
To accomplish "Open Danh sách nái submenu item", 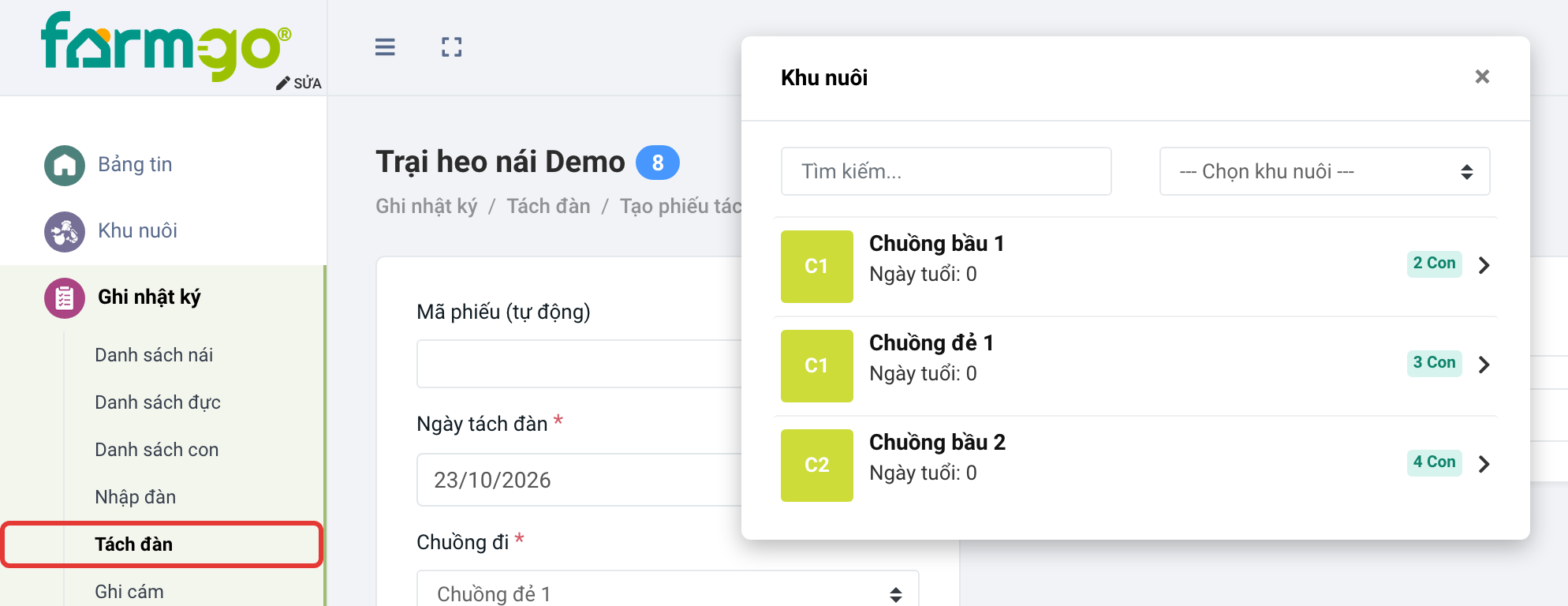I will [x=154, y=355].
